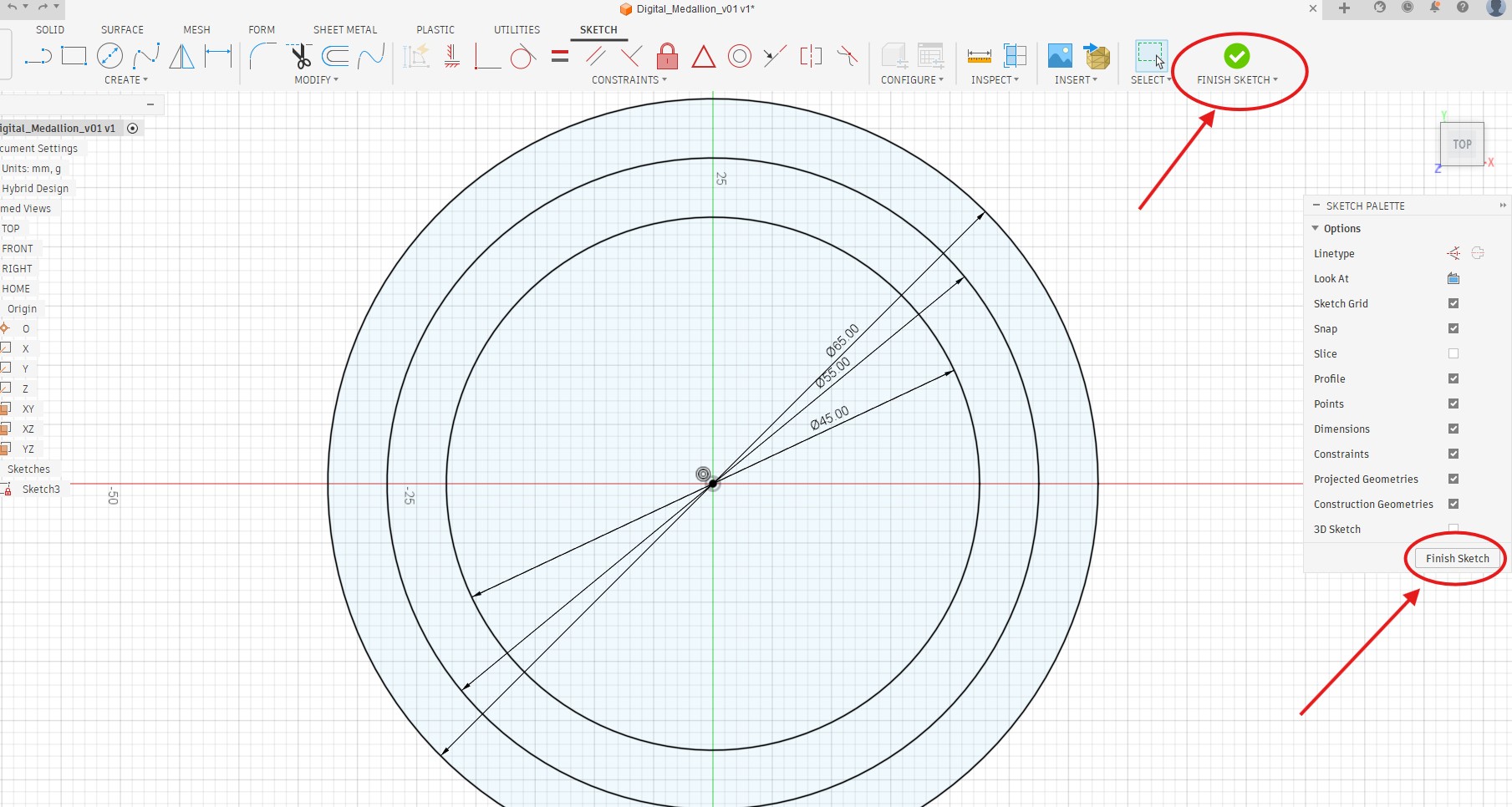
Task: Select the Offset tool in Modify
Action: point(335,57)
